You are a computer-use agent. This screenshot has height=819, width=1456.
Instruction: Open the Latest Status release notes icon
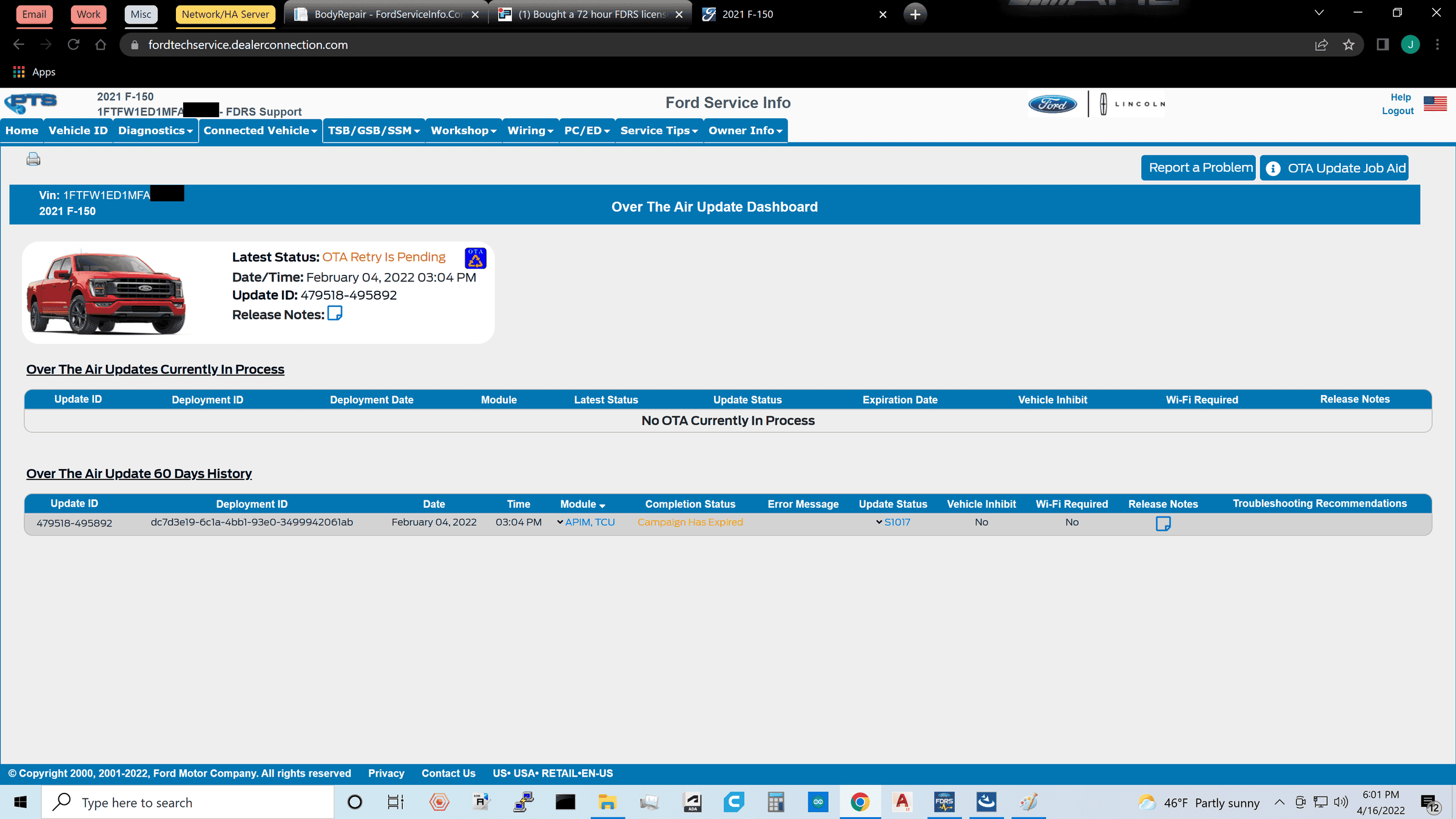pyautogui.click(x=334, y=314)
